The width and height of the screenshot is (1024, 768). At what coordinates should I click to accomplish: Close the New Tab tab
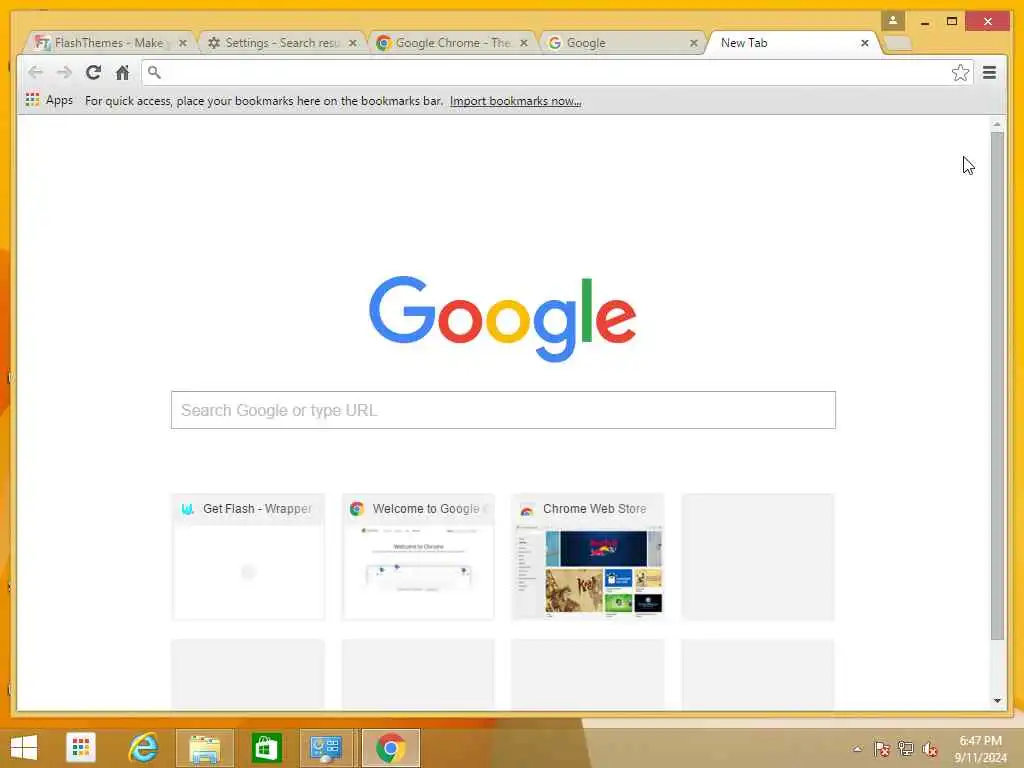(865, 43)
